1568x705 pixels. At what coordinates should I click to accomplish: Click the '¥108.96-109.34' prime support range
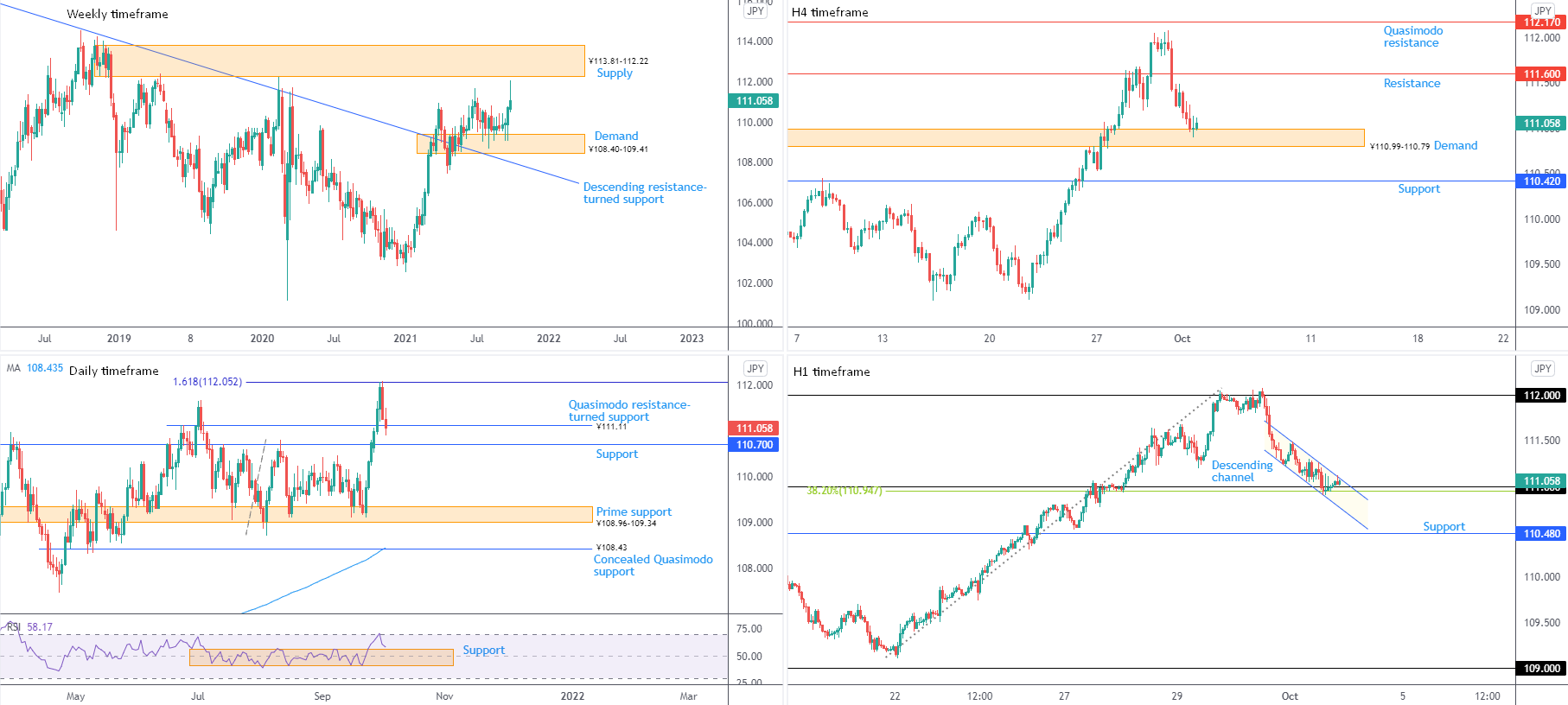click(x=627, y=523)
